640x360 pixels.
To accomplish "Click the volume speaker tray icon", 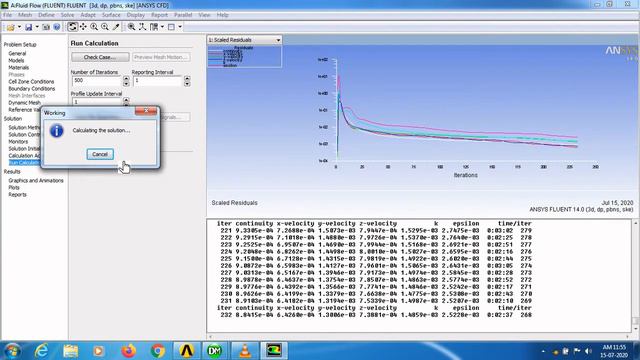I will pyautogui.click(x=588, y=351).
